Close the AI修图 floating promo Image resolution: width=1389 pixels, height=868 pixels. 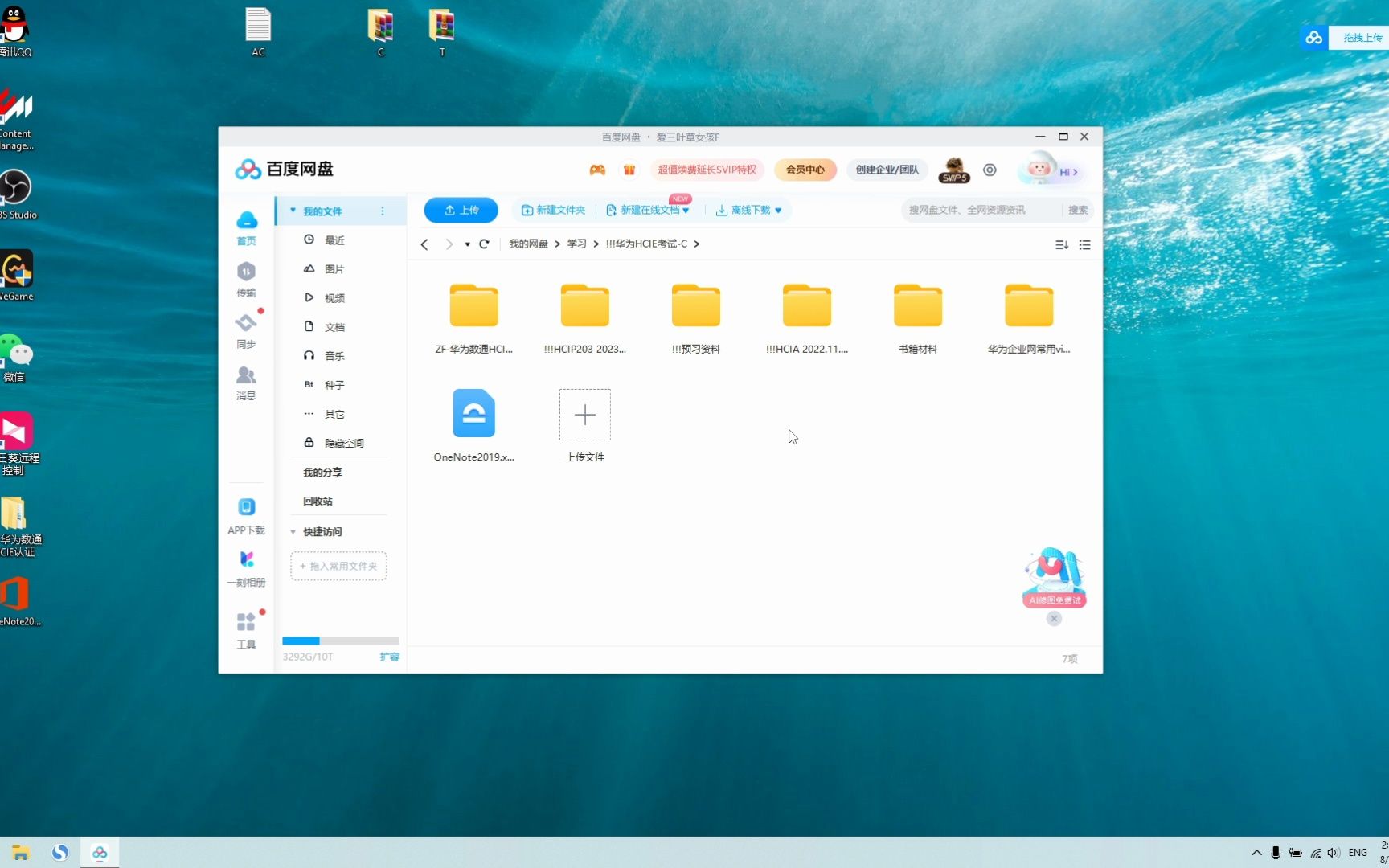1054,618
